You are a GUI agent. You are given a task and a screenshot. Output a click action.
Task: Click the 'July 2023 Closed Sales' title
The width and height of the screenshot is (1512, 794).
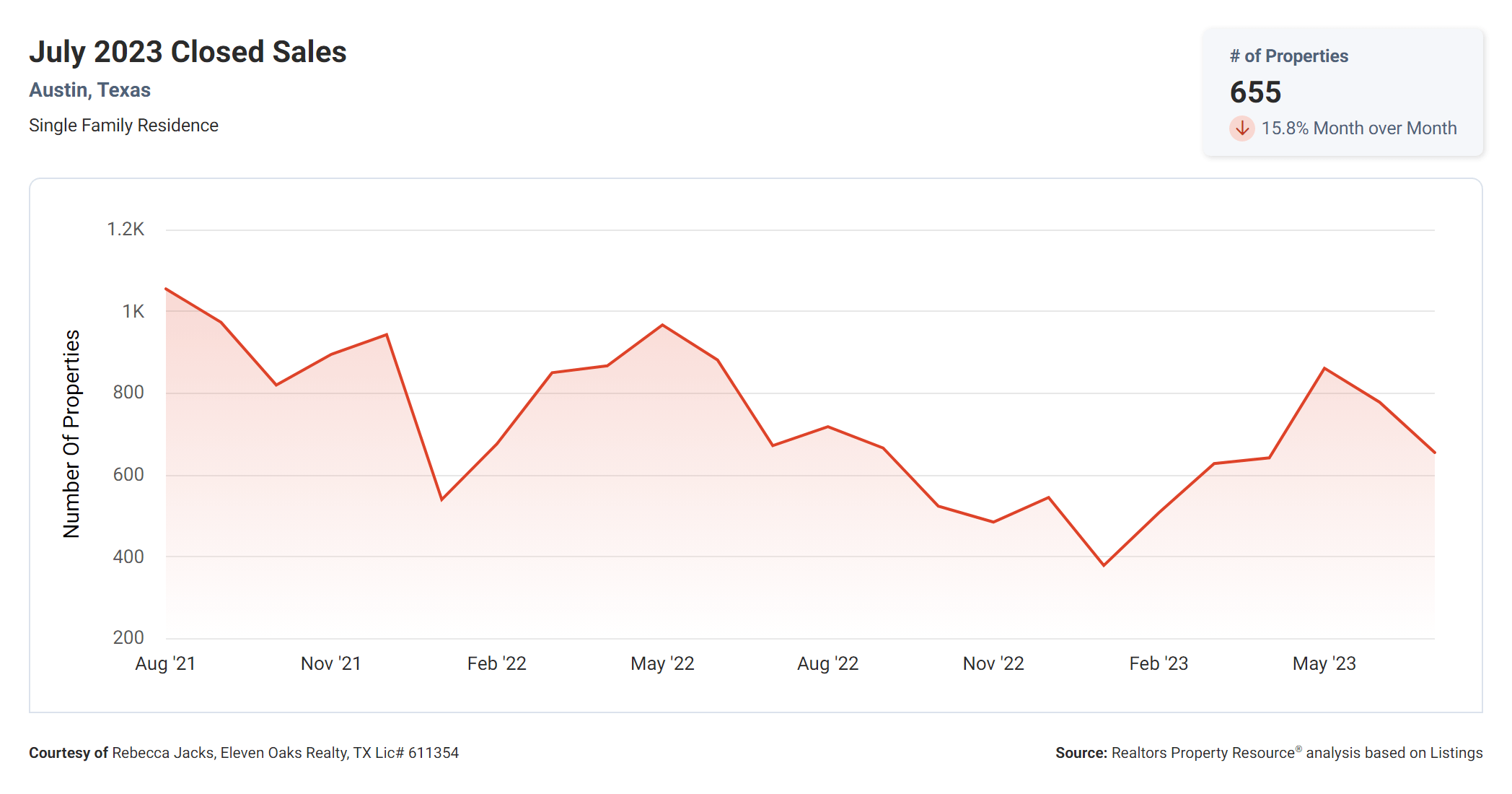(x=188, y=52)
